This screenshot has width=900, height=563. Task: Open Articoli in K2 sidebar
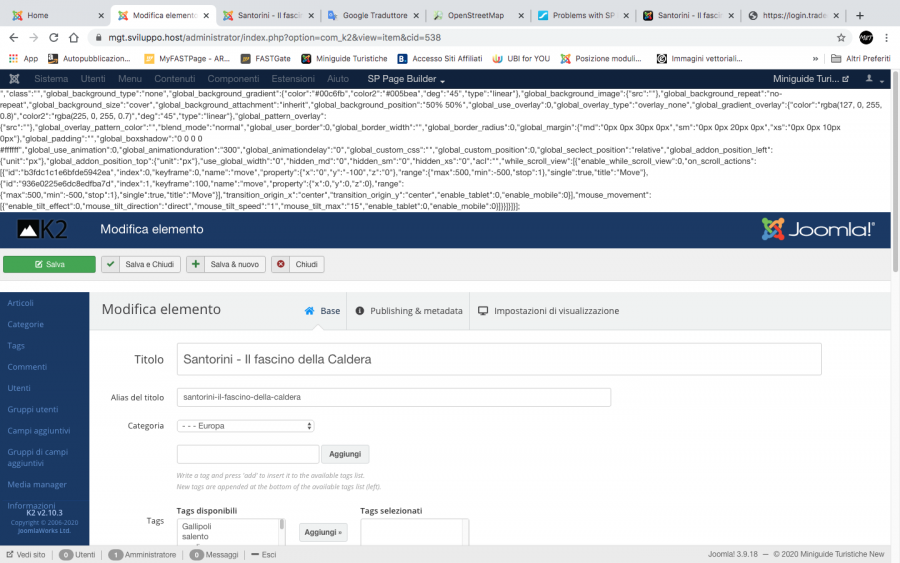tap(21, 303)
